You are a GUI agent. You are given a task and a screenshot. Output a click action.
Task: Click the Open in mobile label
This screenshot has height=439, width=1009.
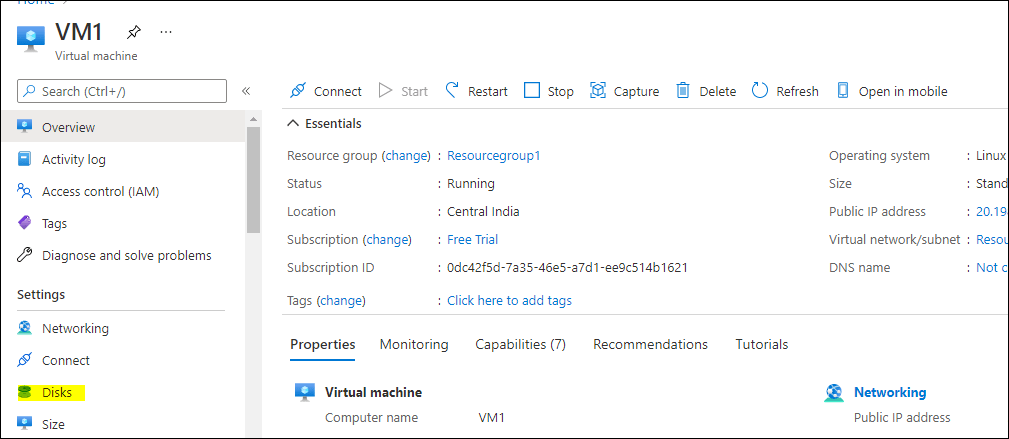coord(903,91)
